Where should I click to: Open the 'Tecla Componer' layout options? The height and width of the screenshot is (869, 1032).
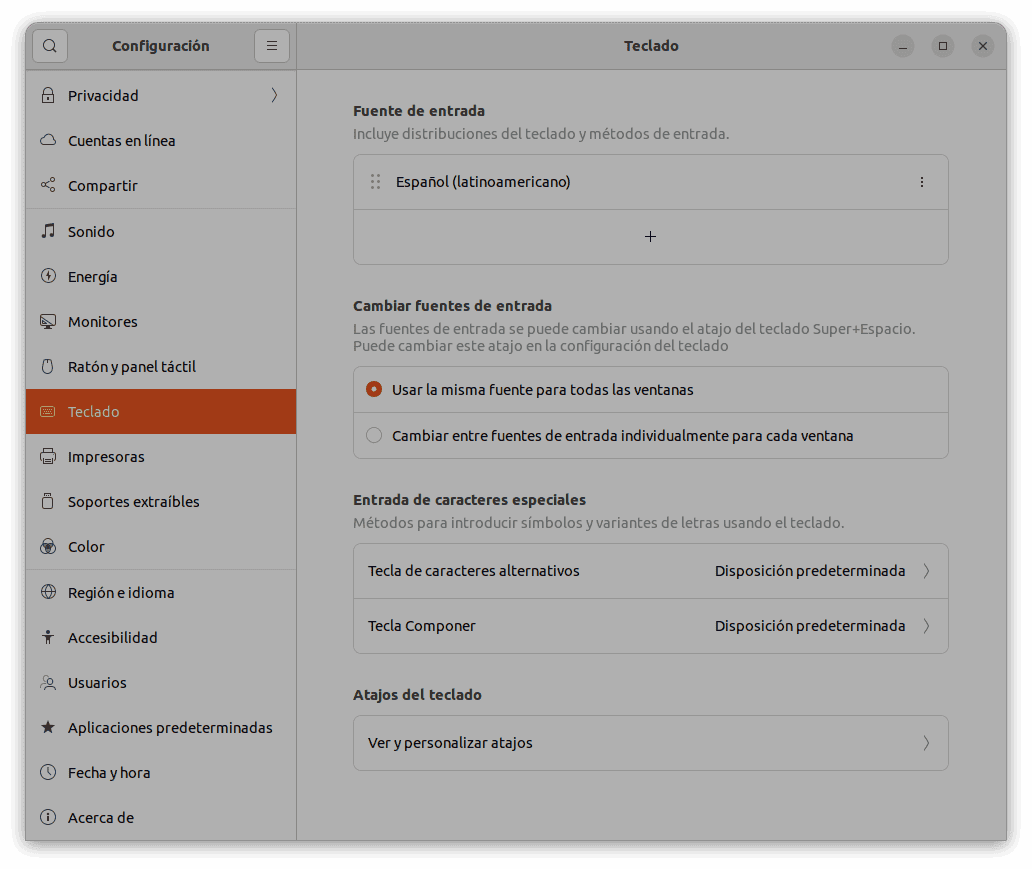click(x=650, y=625)
